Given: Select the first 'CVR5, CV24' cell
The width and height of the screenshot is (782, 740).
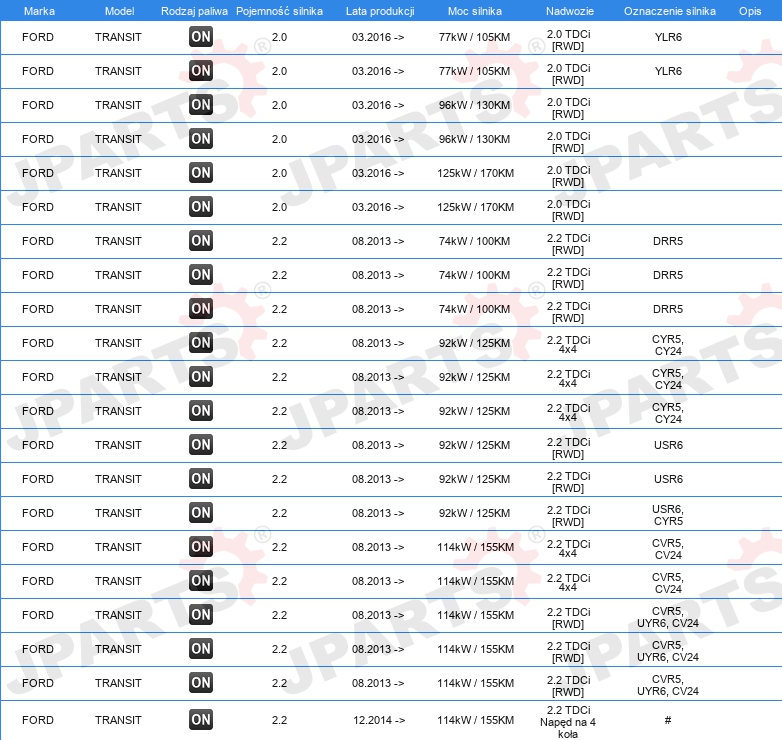Looking at the screenshot, I should [668, 549].
